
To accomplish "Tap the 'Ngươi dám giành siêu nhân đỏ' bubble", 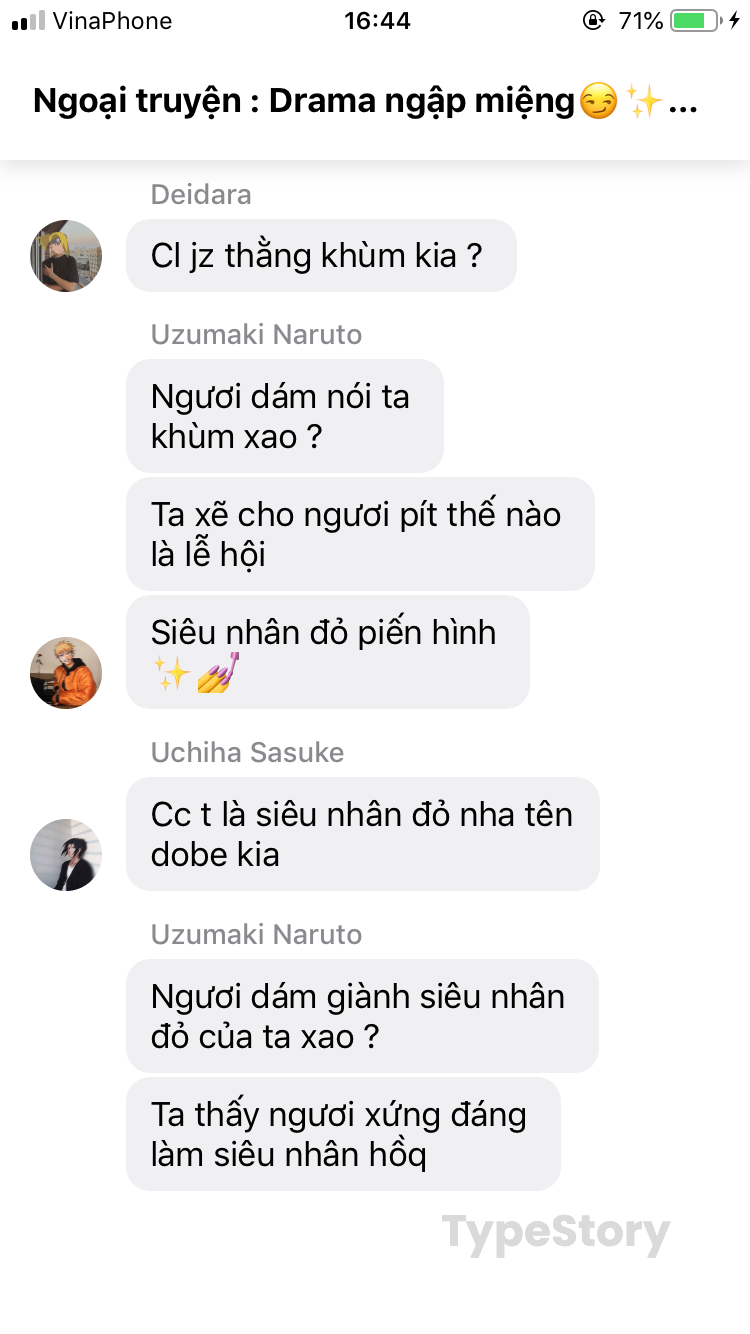I will [362, 1016].
